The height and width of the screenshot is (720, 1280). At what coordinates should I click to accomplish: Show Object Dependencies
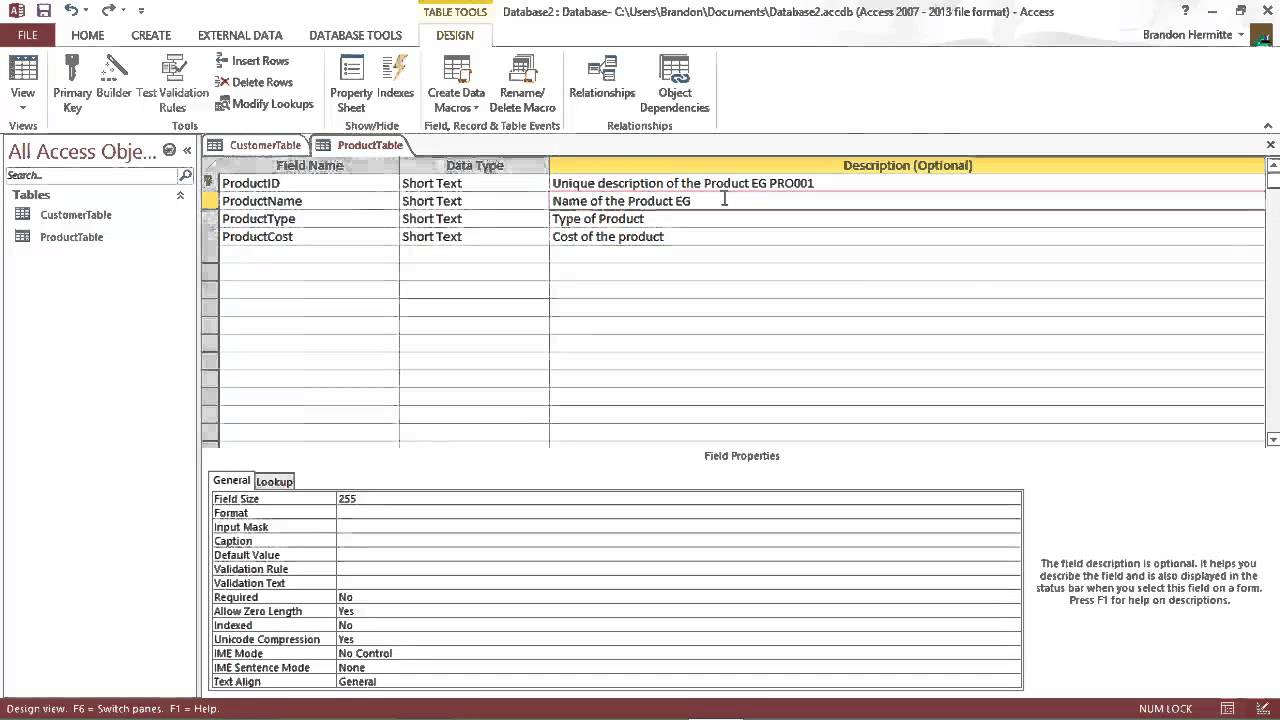click(x=675, y=84)
